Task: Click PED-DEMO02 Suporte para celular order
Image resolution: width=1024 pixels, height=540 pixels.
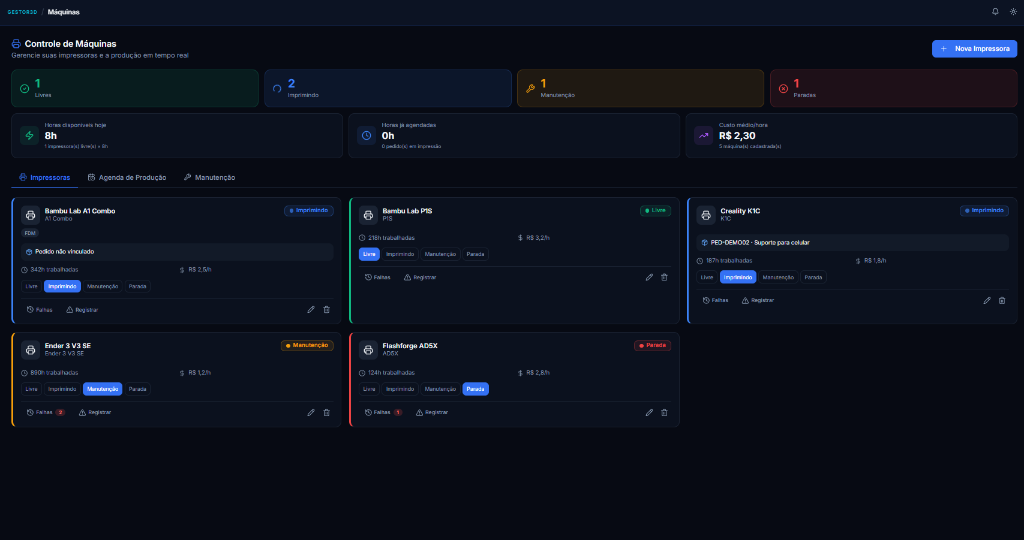Action: pos(853,242)
